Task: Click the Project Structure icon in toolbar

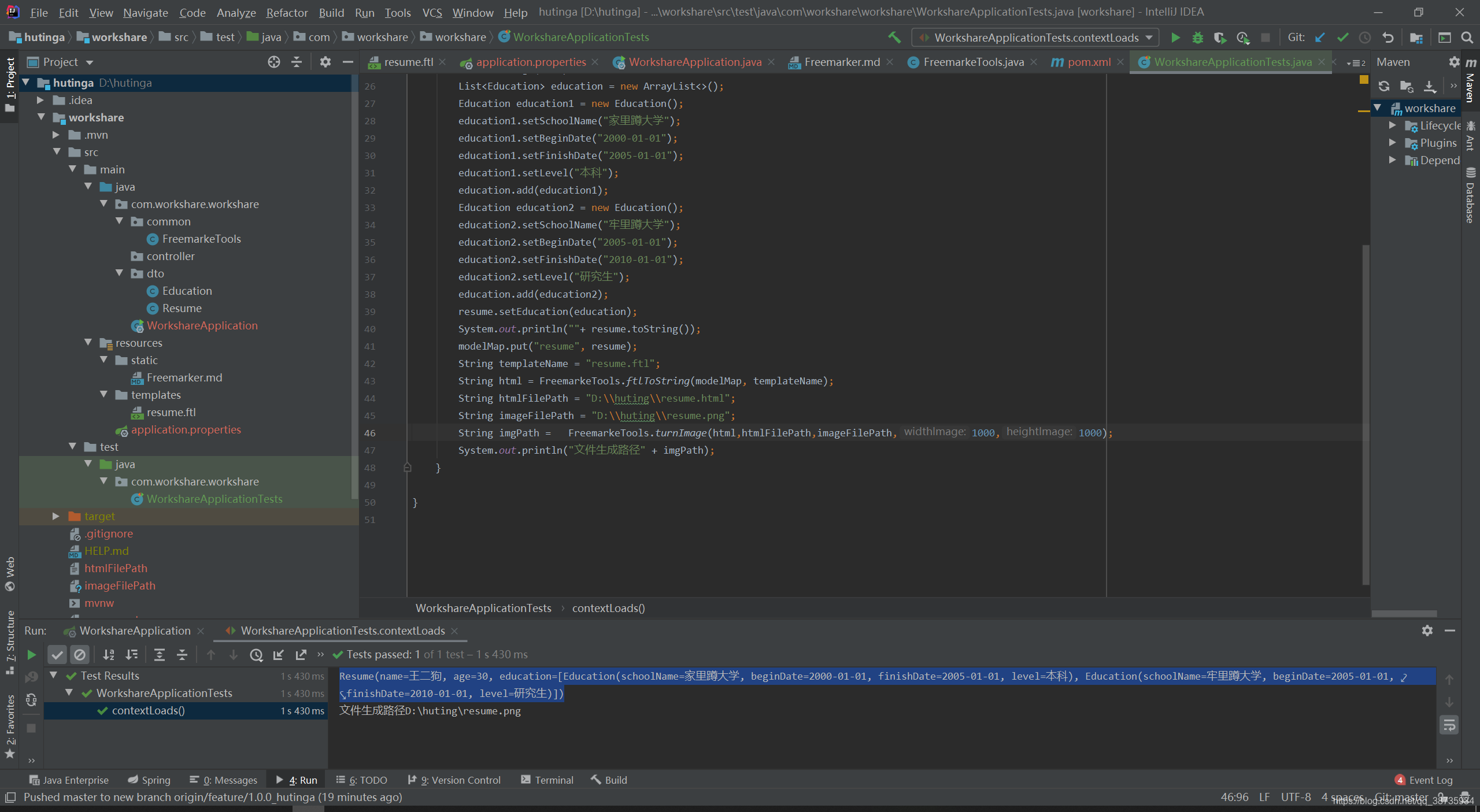Action: click(1416, 38)
